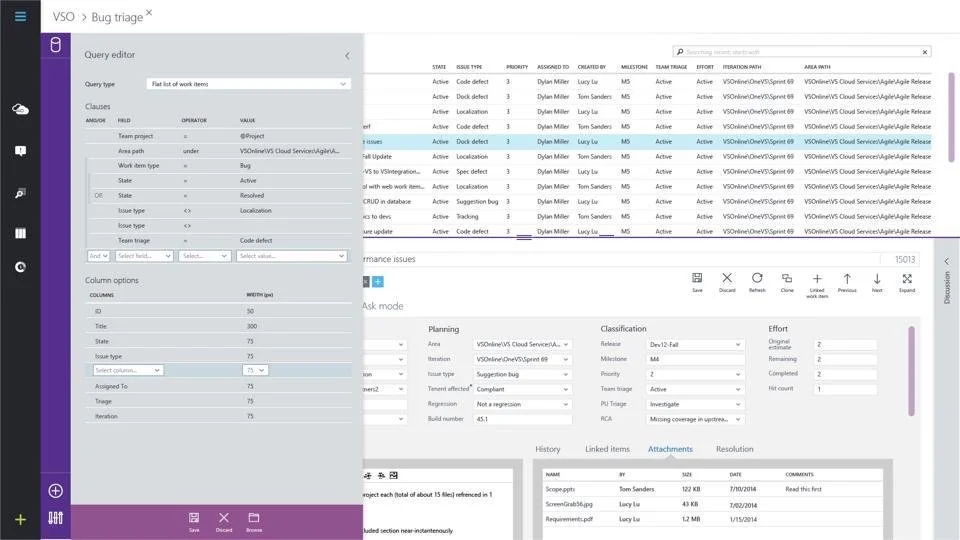Click the search magnifier icon in sidebar
Screen dimensions: 960x540
coord(20,193)
